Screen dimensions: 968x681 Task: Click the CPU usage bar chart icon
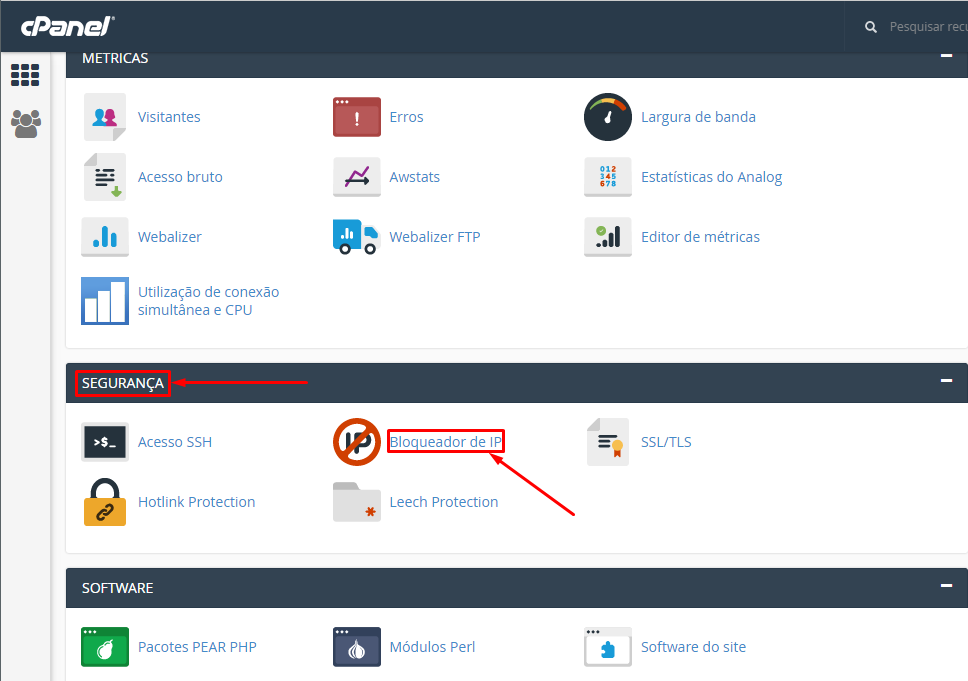click(x=105, y=301)
